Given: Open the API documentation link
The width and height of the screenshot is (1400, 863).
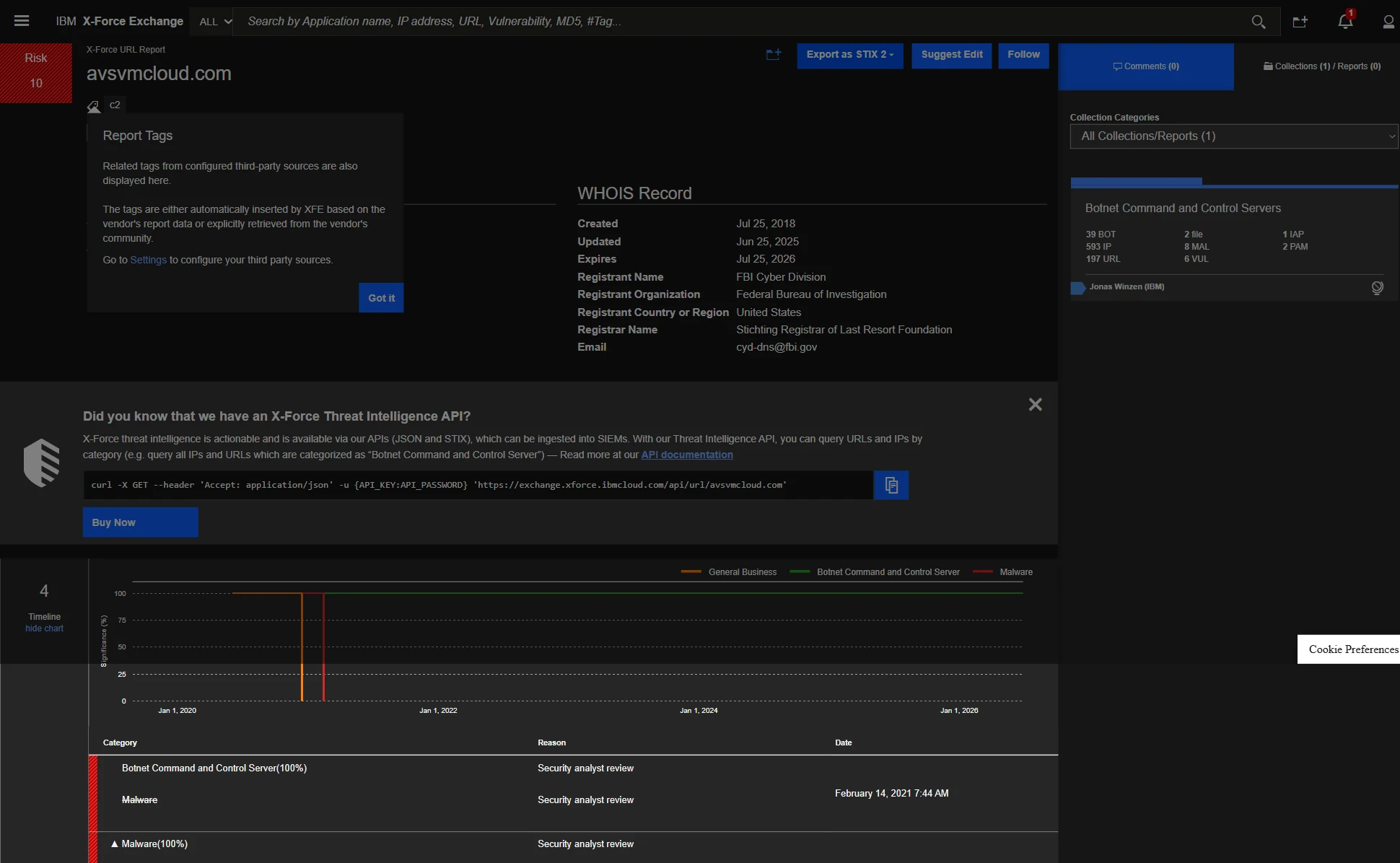Looking at the screenshot, I should (687, 455).
